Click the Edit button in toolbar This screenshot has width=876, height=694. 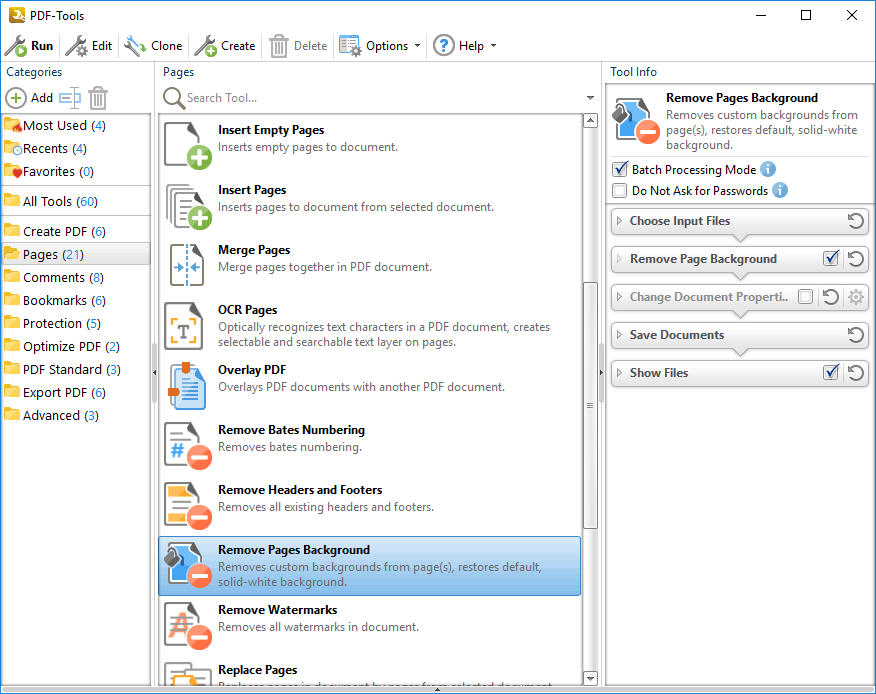89,46
